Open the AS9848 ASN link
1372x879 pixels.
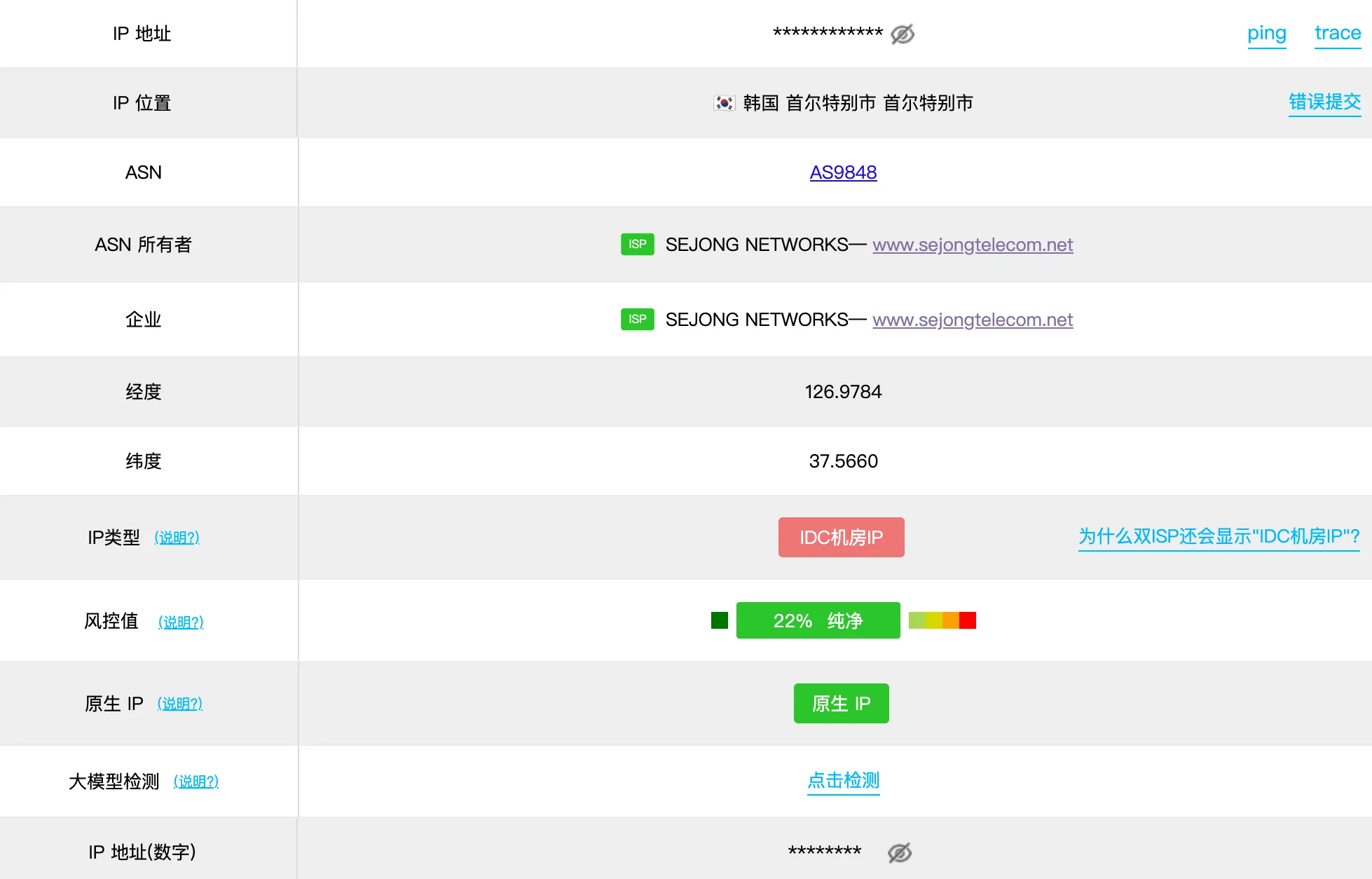[843, 172]
